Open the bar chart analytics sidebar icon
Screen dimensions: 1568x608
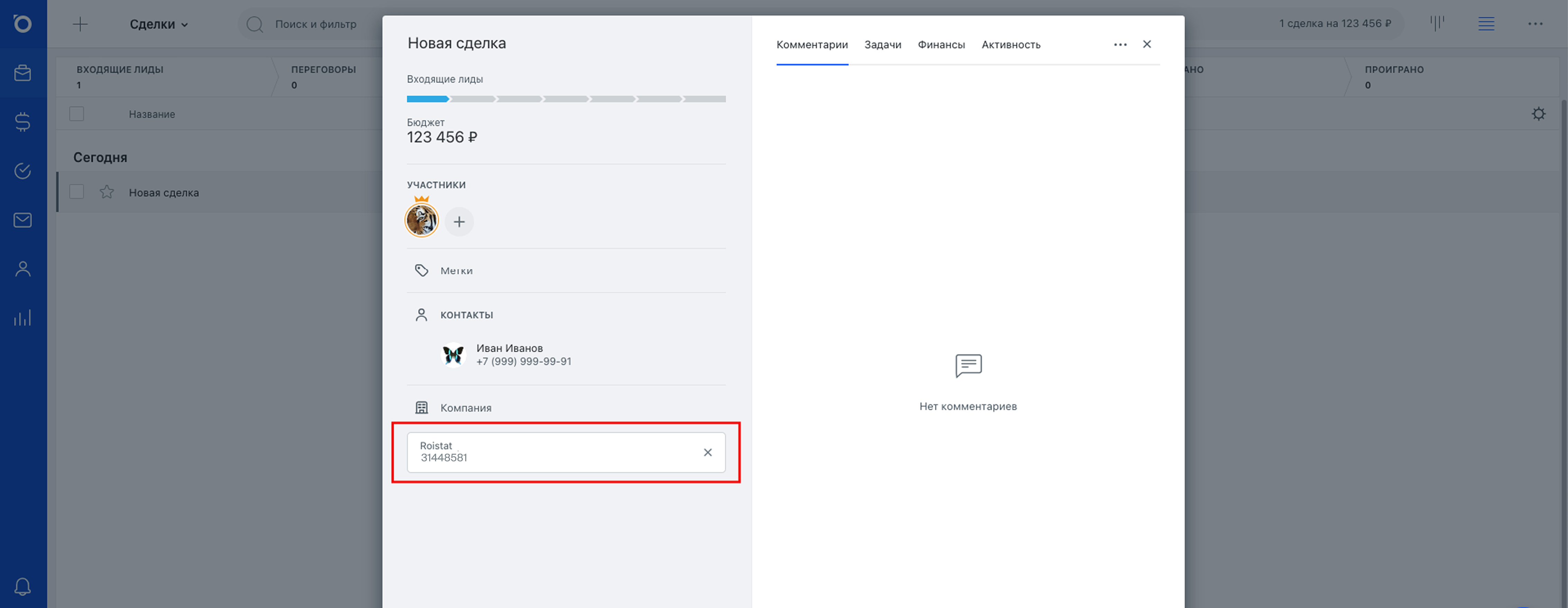coord(22,317)
